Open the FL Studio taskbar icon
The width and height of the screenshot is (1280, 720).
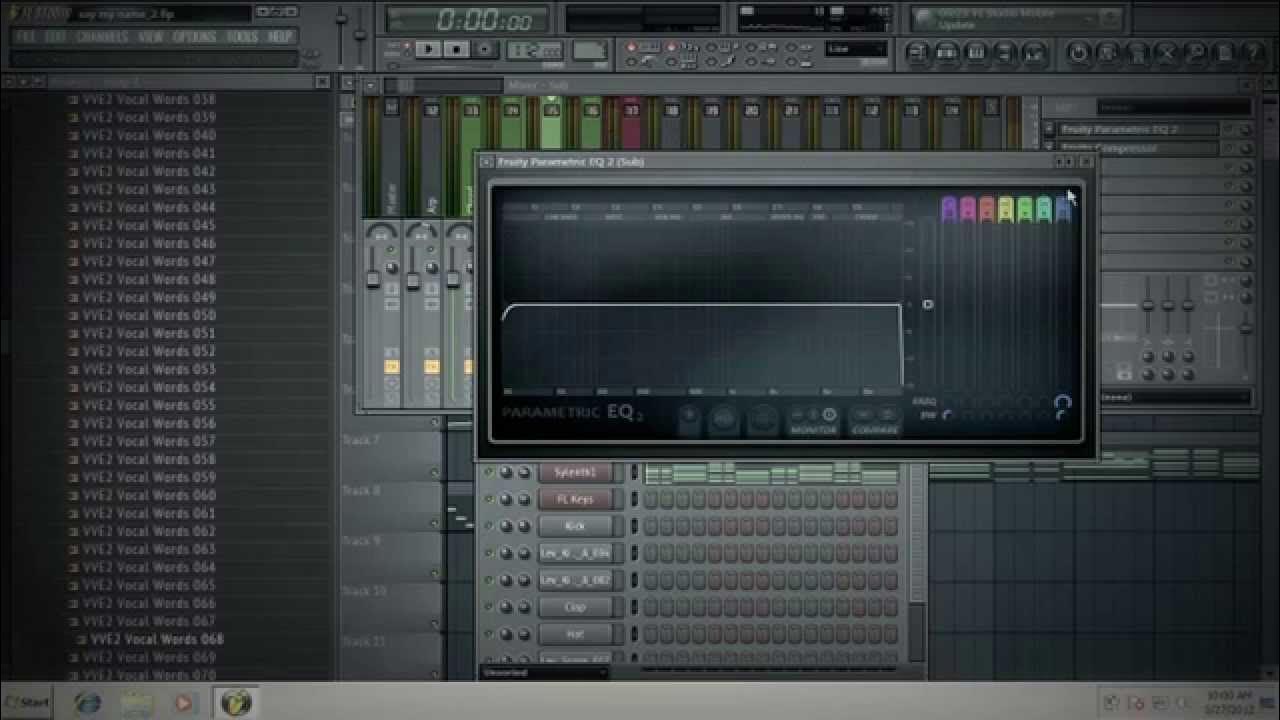(236, 702)
